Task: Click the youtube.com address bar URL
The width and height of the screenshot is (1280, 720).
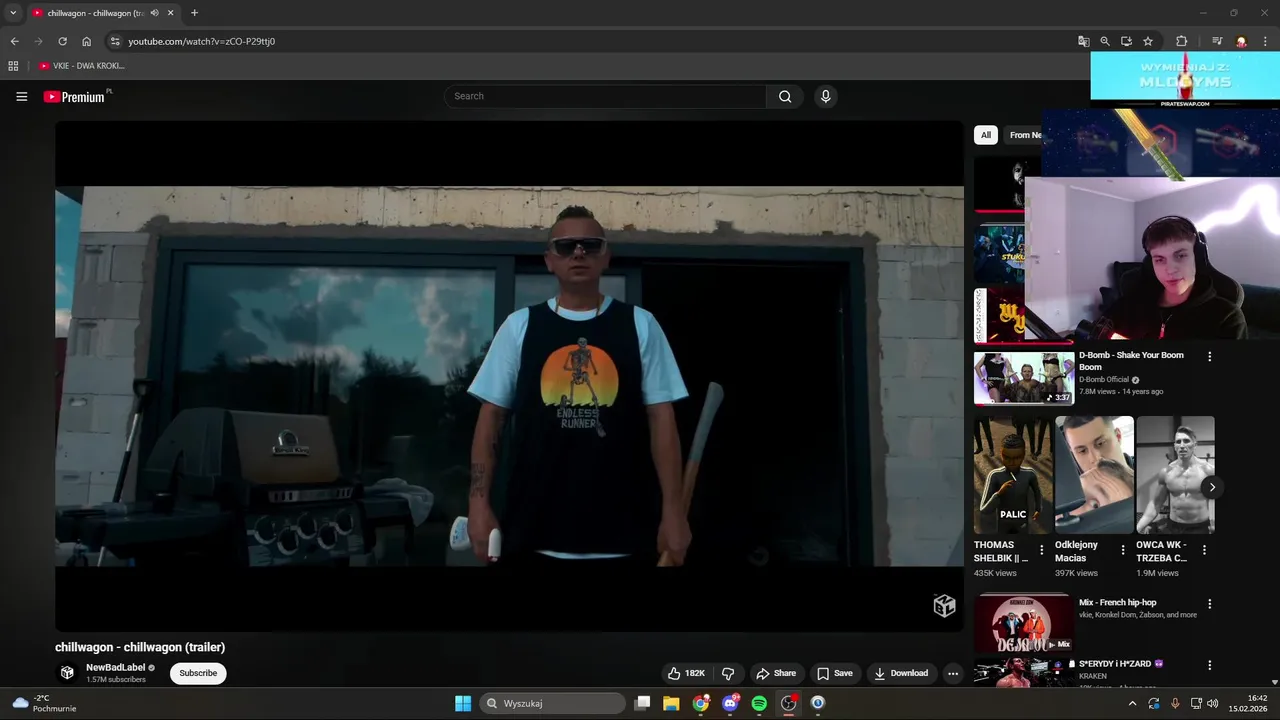Action: [201, 41]
